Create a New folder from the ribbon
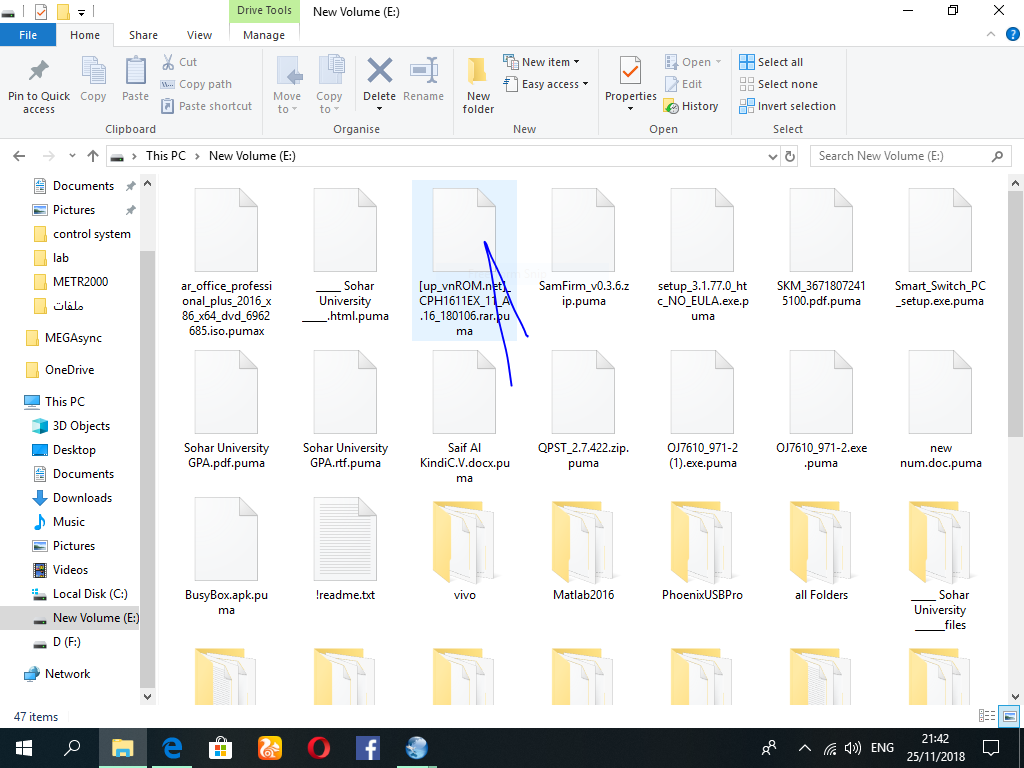The height and width of the screenshot is (768, 1024). (x=477, y=84)
